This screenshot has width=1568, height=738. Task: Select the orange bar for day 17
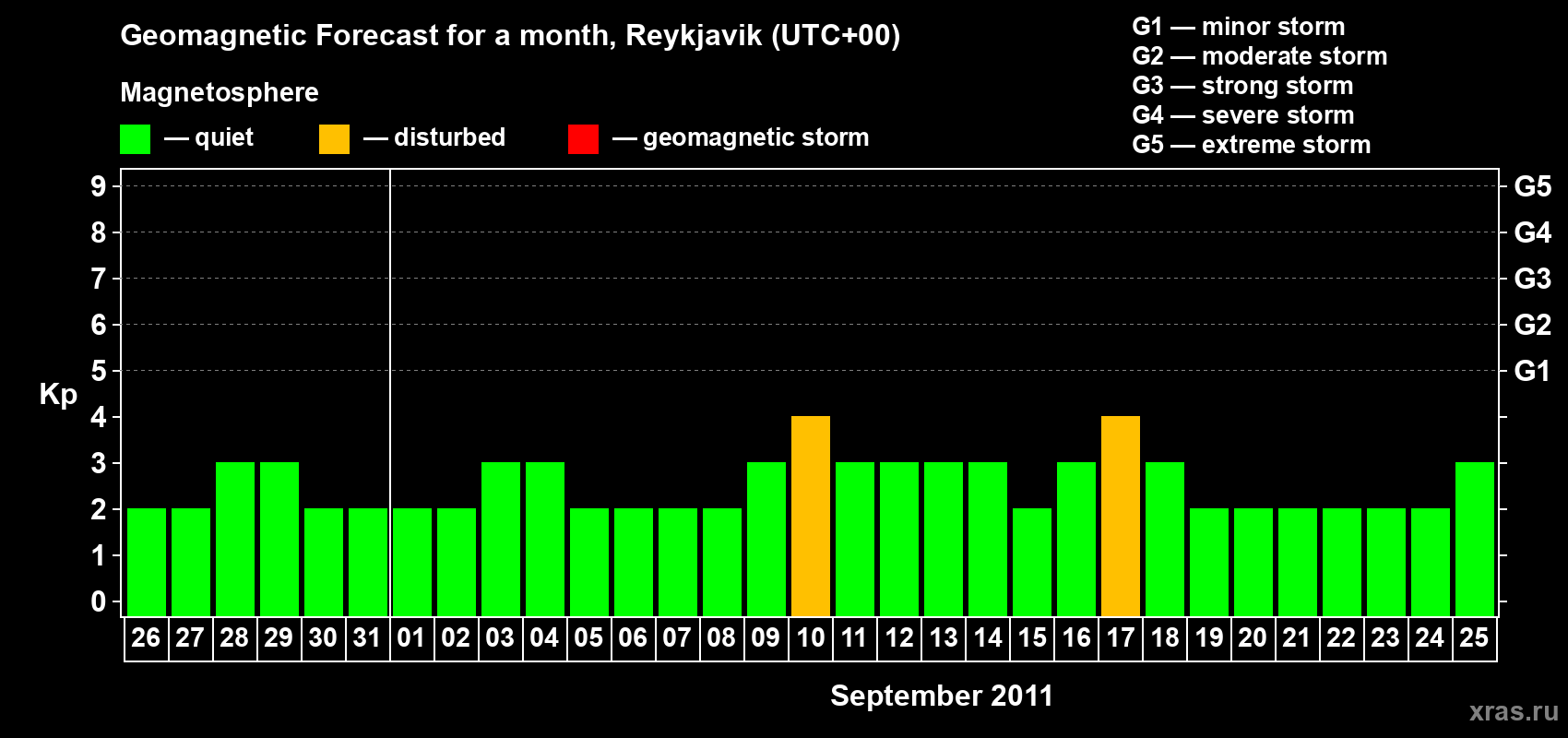click(x=1121, y=516)
